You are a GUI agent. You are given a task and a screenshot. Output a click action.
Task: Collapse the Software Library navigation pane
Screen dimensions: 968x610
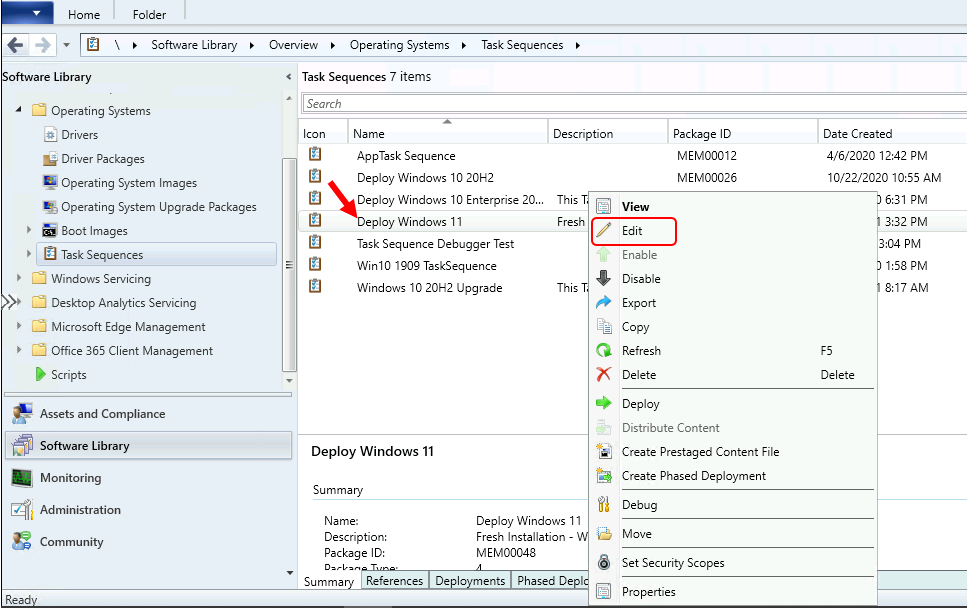pyautogui.click(x=288, y=77)
